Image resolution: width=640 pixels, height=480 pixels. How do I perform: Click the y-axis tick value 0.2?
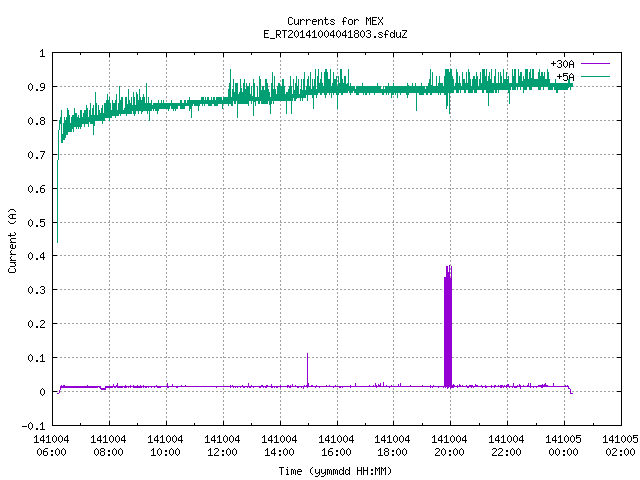click(x=36, y=324)
